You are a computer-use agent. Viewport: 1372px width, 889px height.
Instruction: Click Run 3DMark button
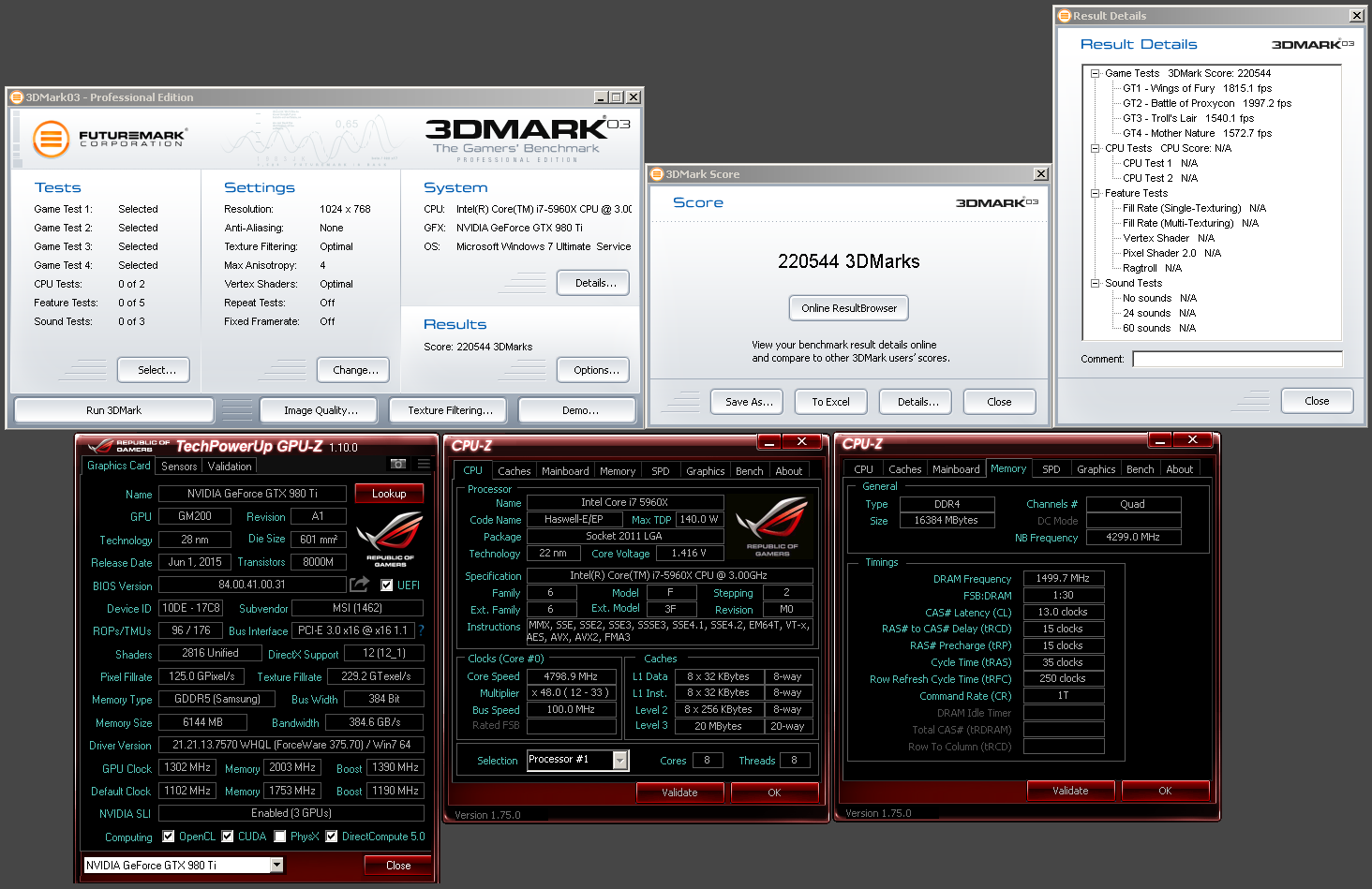(x=113, y=410)
